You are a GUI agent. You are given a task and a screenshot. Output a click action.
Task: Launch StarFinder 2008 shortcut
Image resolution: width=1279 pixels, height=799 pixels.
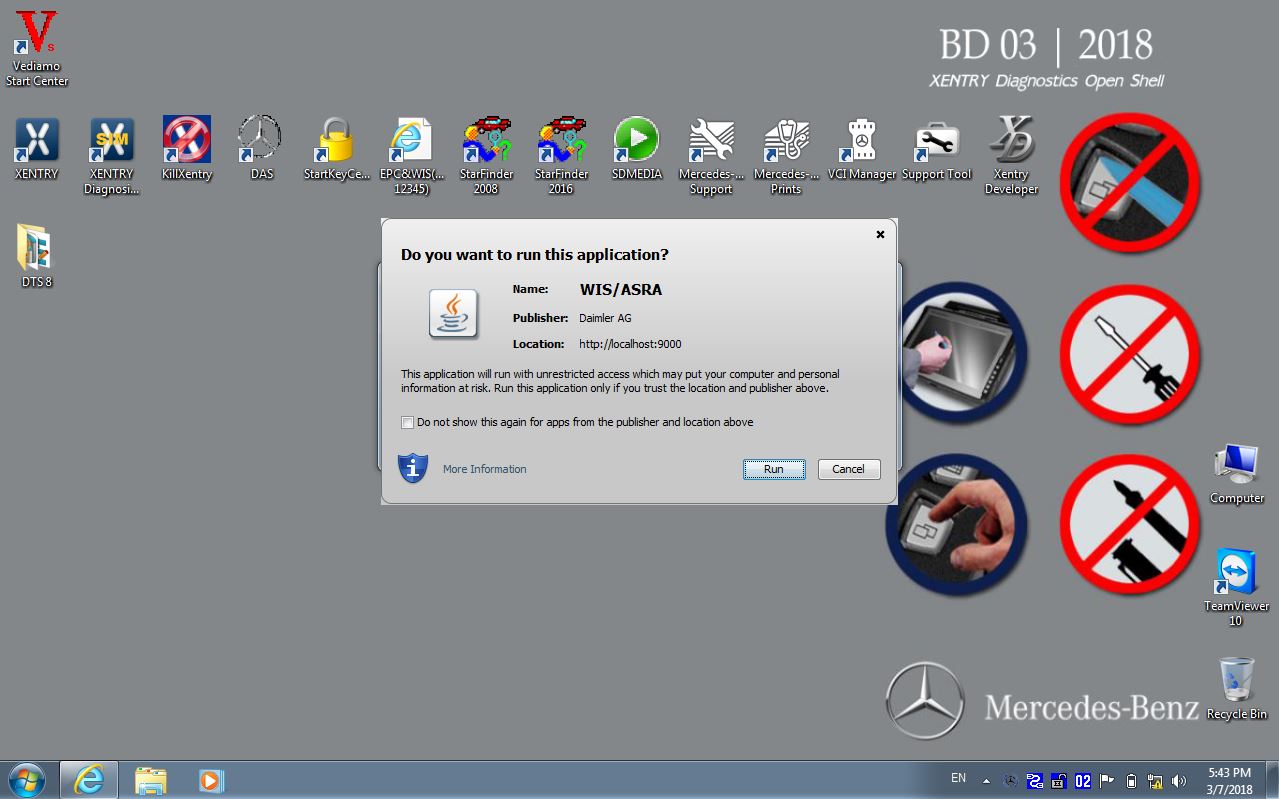point(486,155)
